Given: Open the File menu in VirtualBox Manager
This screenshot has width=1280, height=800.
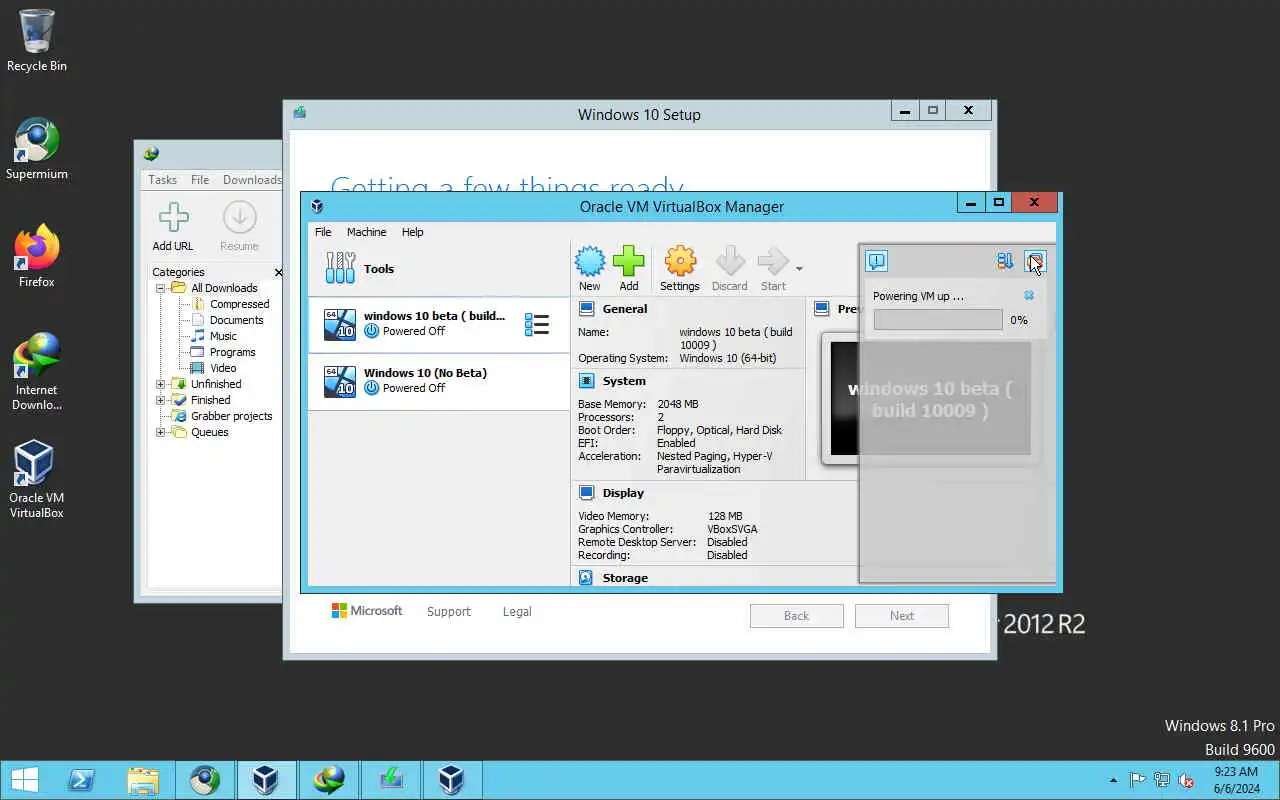Looking at the screenshot, I should pos(323,232).
